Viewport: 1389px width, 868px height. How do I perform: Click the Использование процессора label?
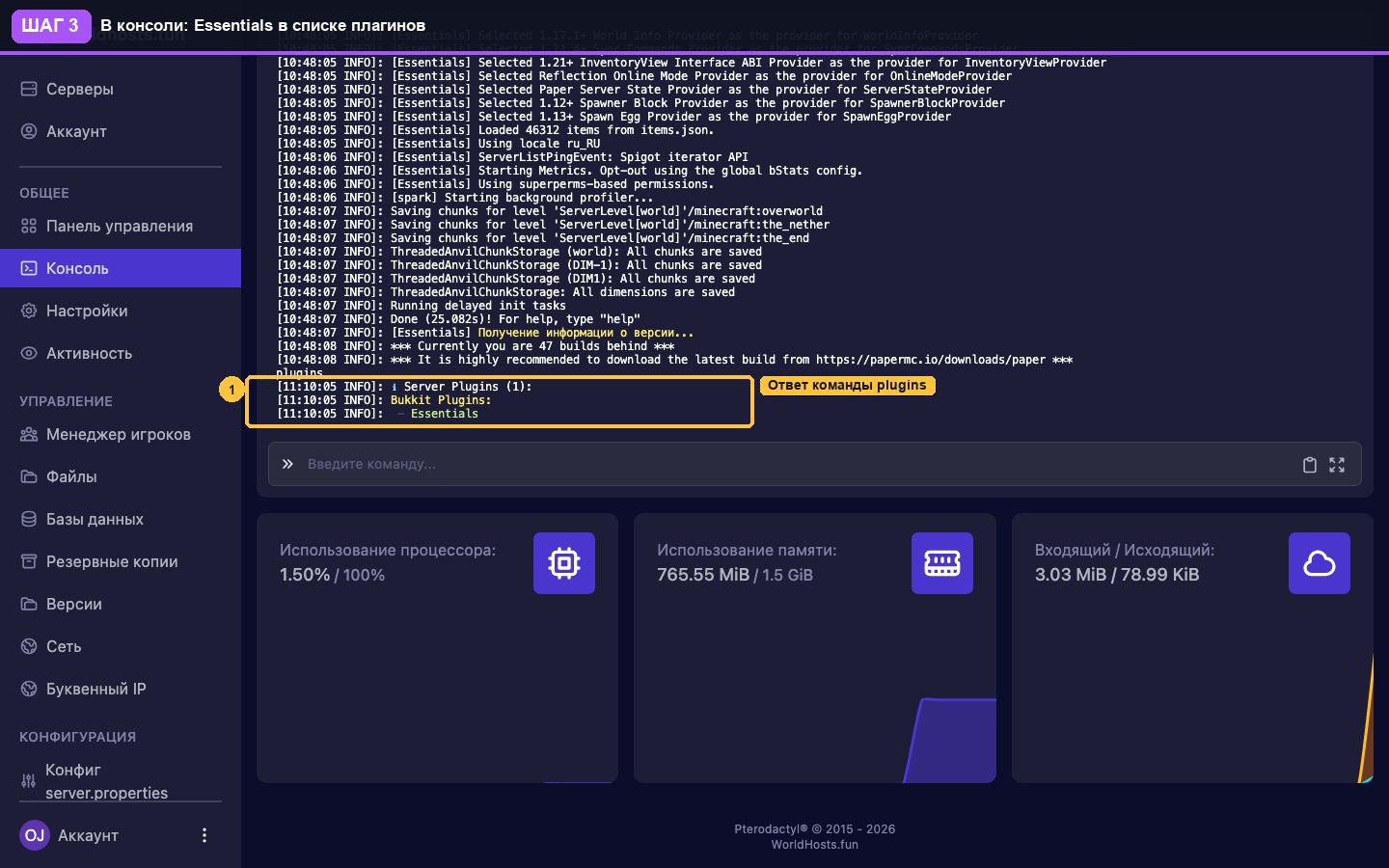388,550
